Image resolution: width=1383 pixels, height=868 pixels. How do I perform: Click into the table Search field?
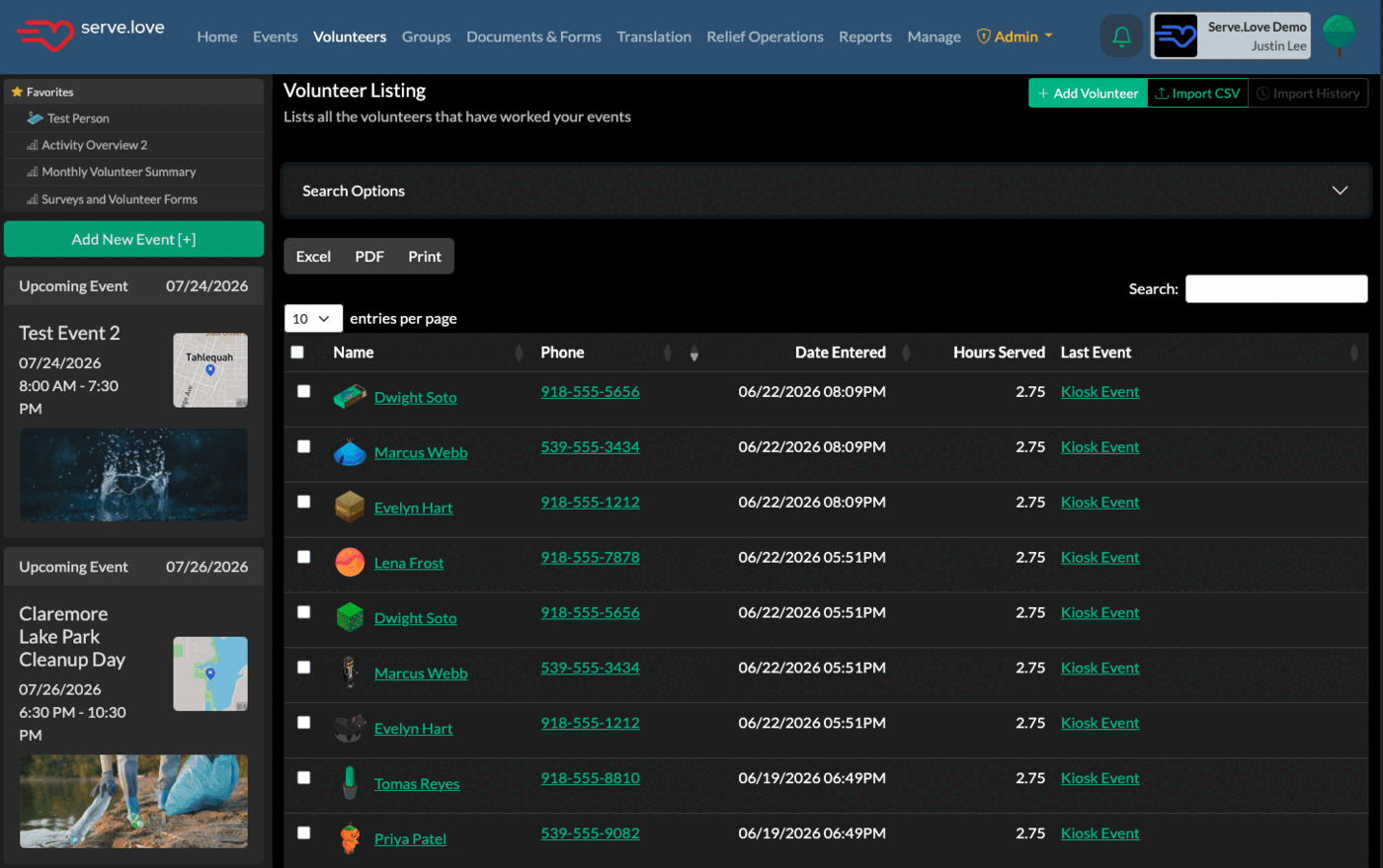click(x=1276, y=288)
